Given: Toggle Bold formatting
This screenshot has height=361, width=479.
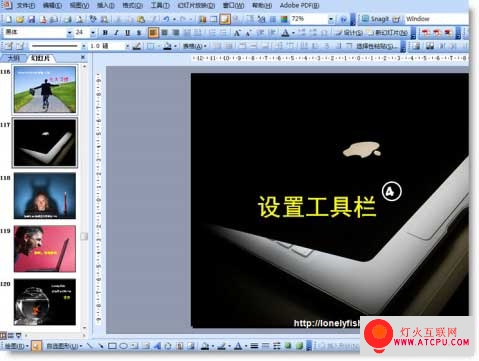Looking at the screenshot, I should (x=105, y=33).
